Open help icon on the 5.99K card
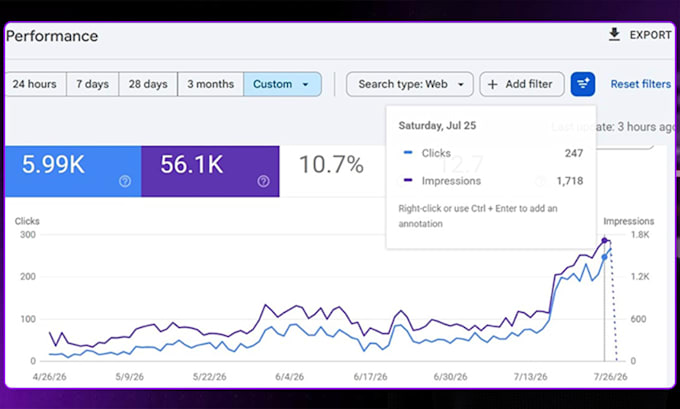 tap(125, 181)
